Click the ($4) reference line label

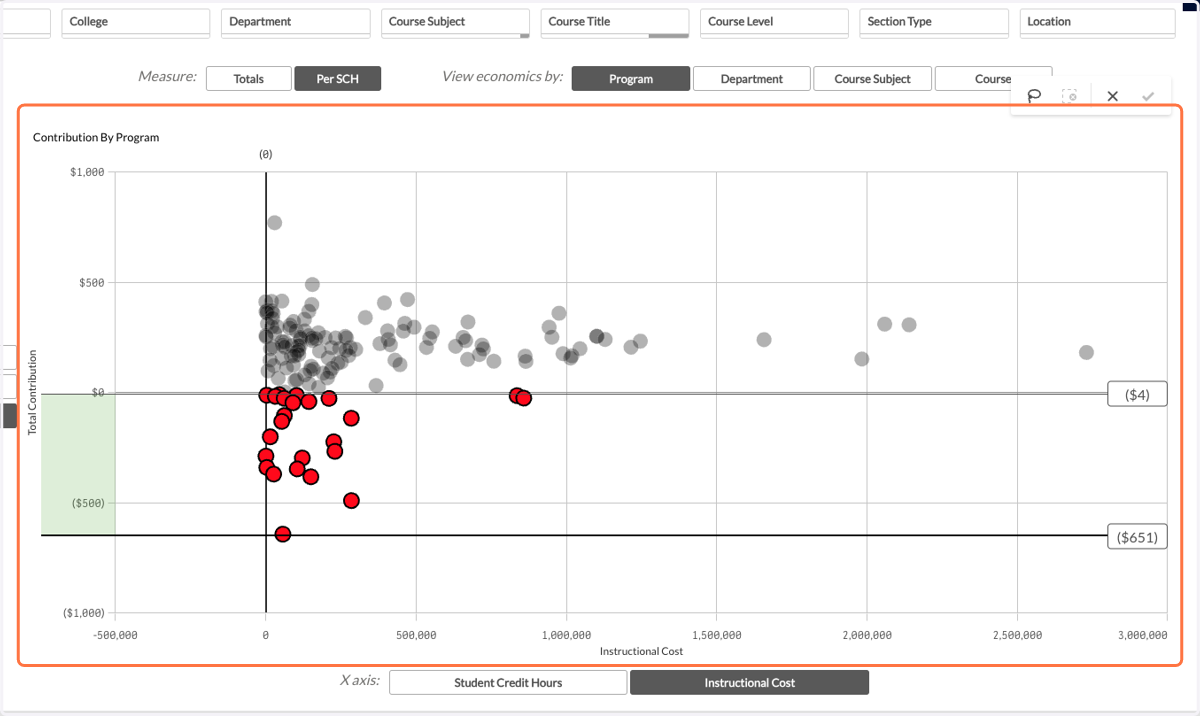click(x=1138, y=395)
